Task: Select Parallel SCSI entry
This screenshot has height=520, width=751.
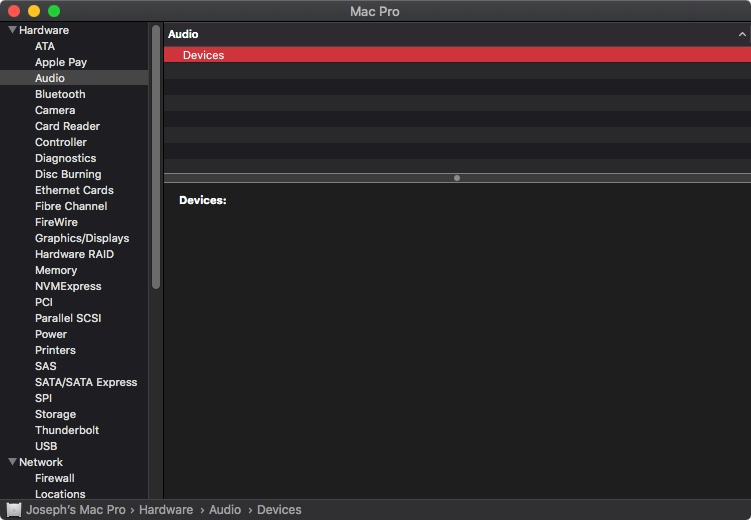Action: tap(68, 318)
